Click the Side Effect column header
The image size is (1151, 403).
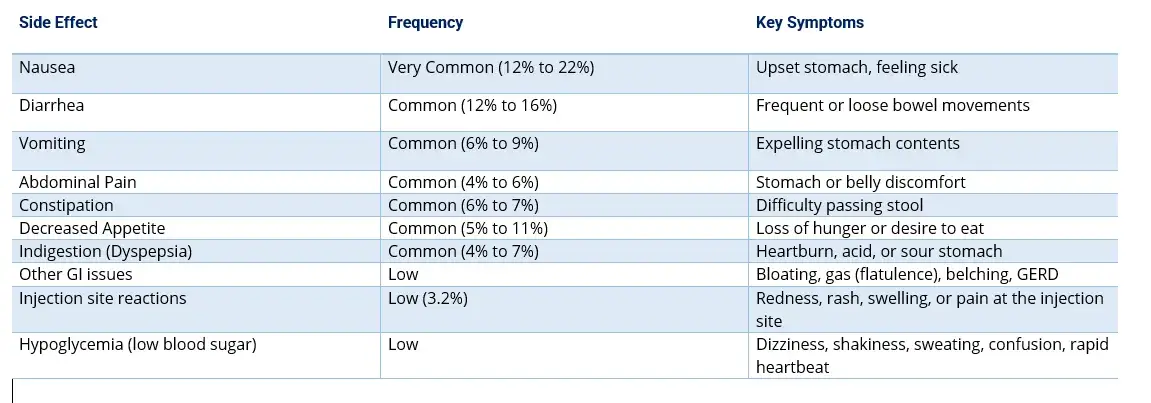click(58, 22)
